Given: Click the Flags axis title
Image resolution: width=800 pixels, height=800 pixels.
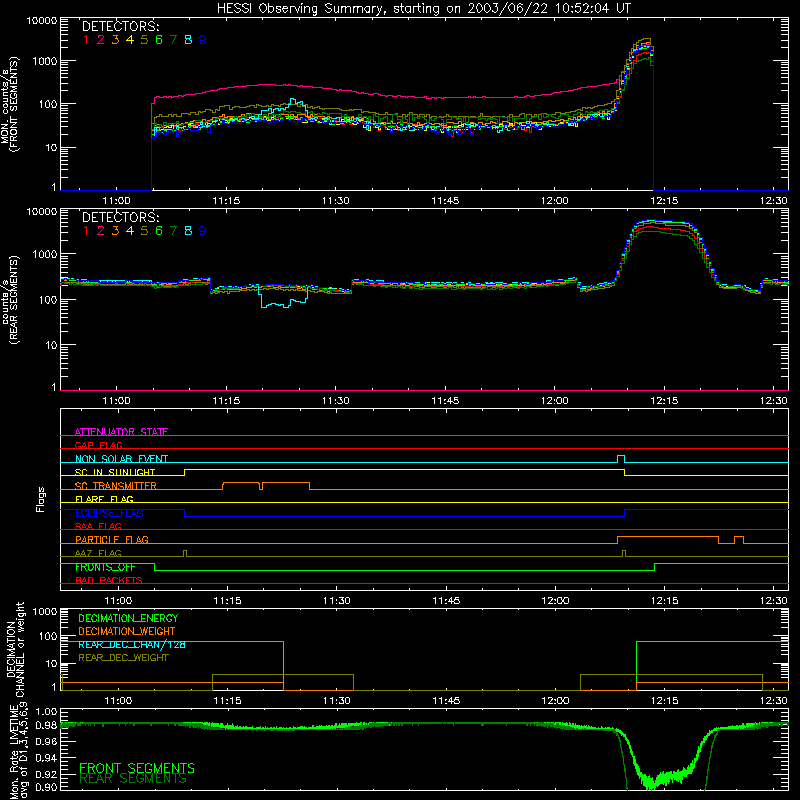Looking at the screenshot, I should pyautogui.click(x=41, y=499).
